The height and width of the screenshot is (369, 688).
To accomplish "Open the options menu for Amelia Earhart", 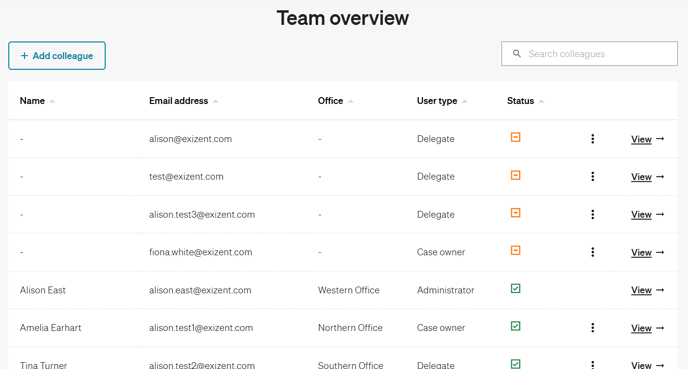I will 592,328.
